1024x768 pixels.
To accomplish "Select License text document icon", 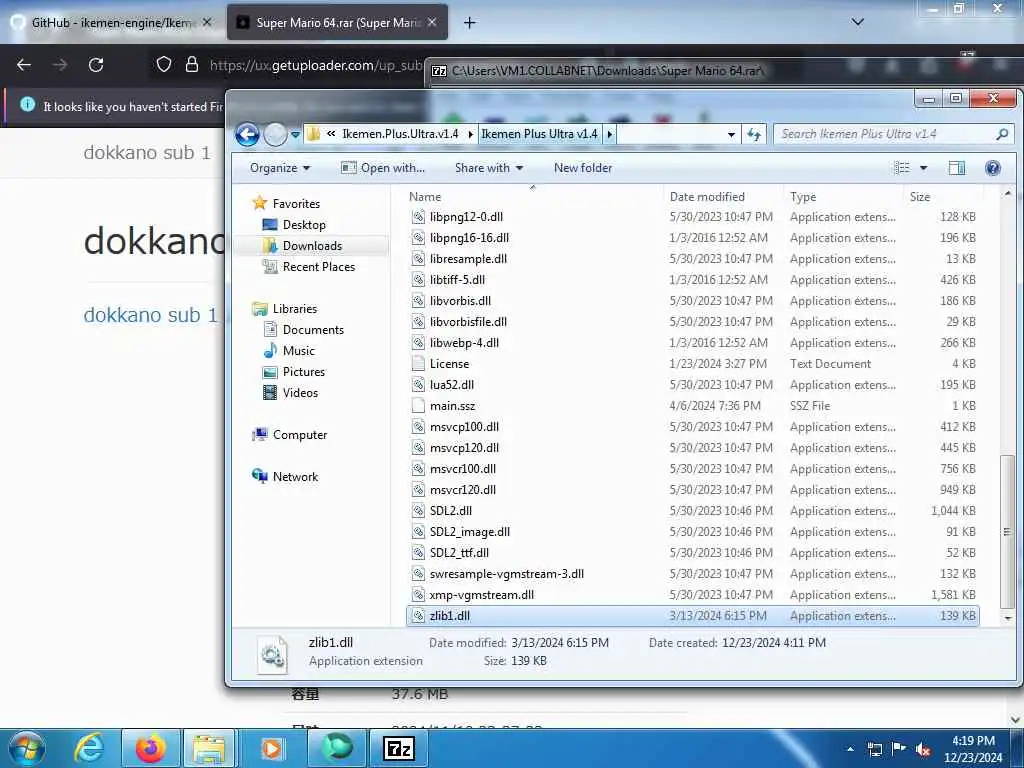I will coord(419,364).
